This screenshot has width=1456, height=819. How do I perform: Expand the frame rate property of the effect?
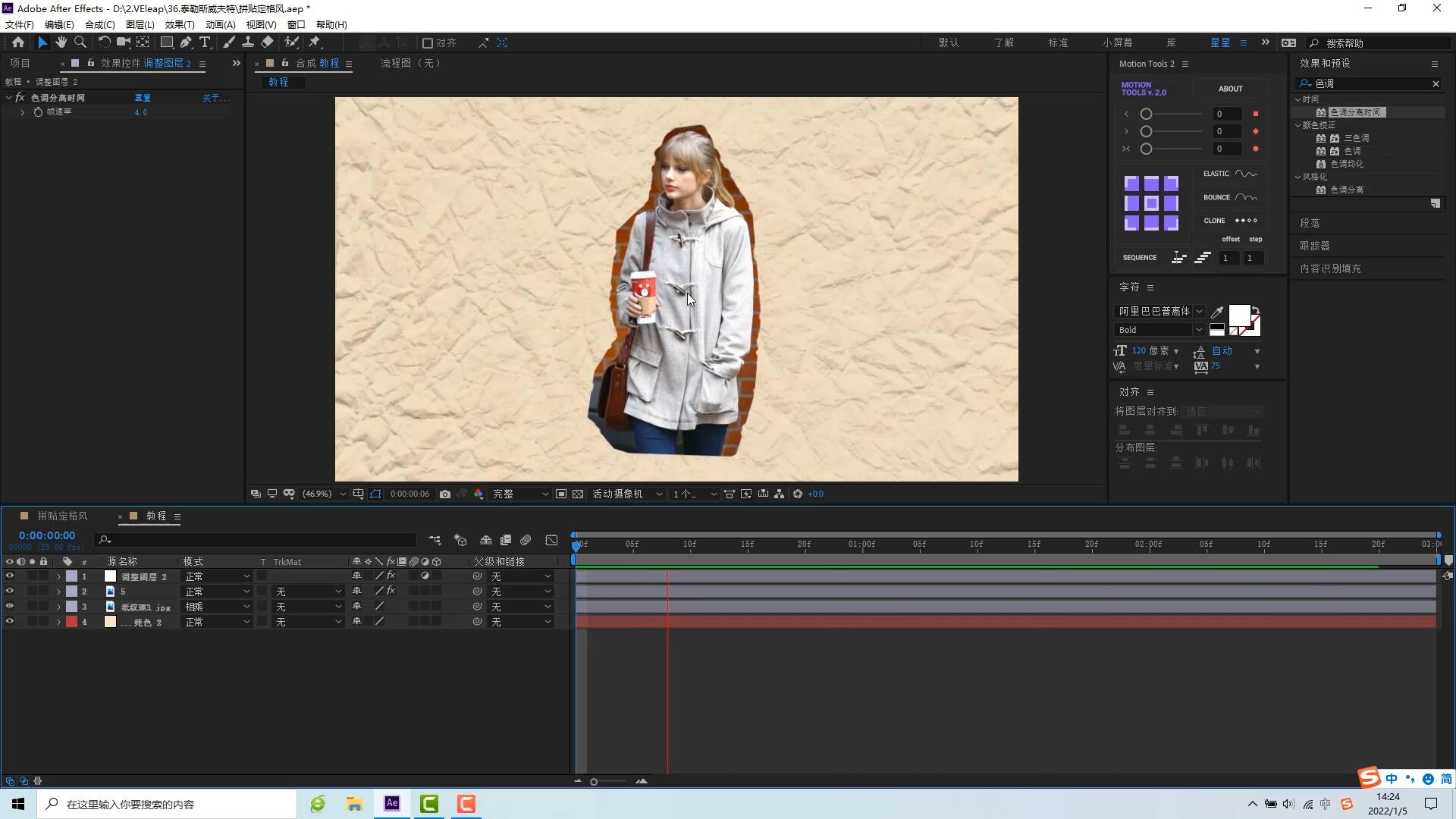(22, 112)
